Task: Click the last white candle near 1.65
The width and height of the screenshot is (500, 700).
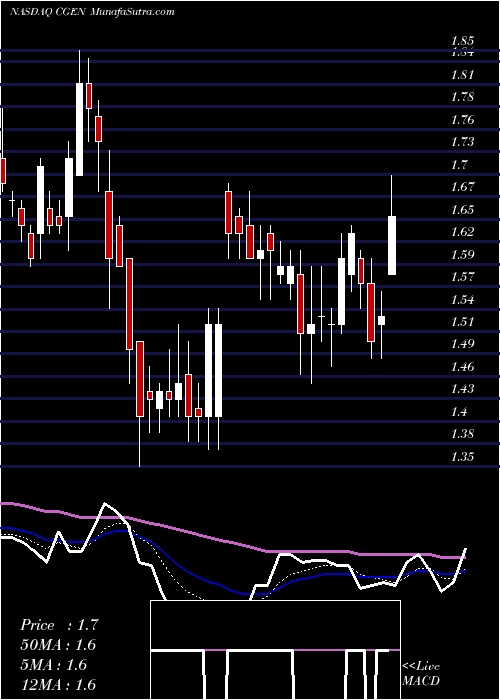Action: tap(392, 245)
